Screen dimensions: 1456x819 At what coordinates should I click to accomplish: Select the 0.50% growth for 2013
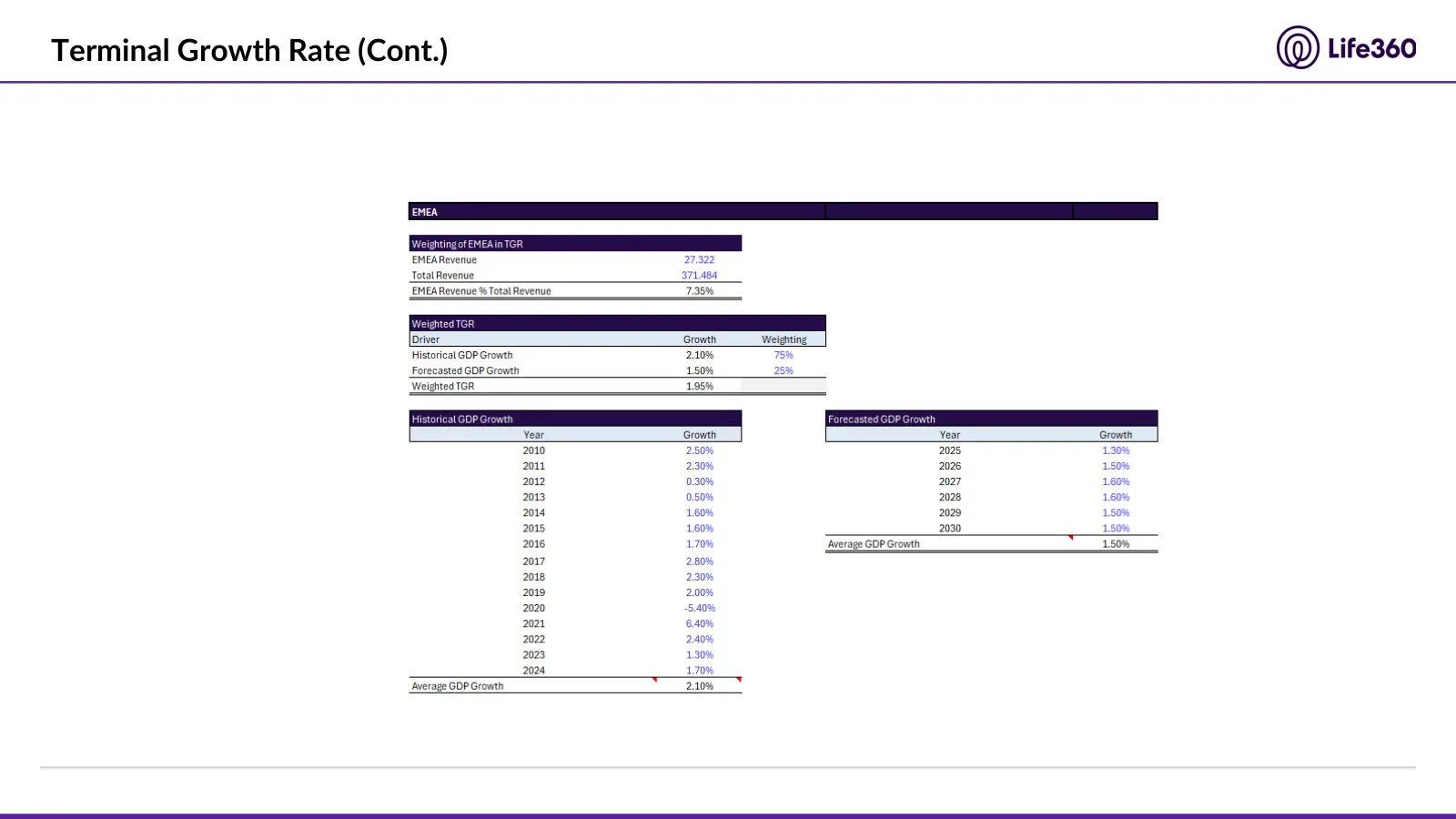click(700, 497)
